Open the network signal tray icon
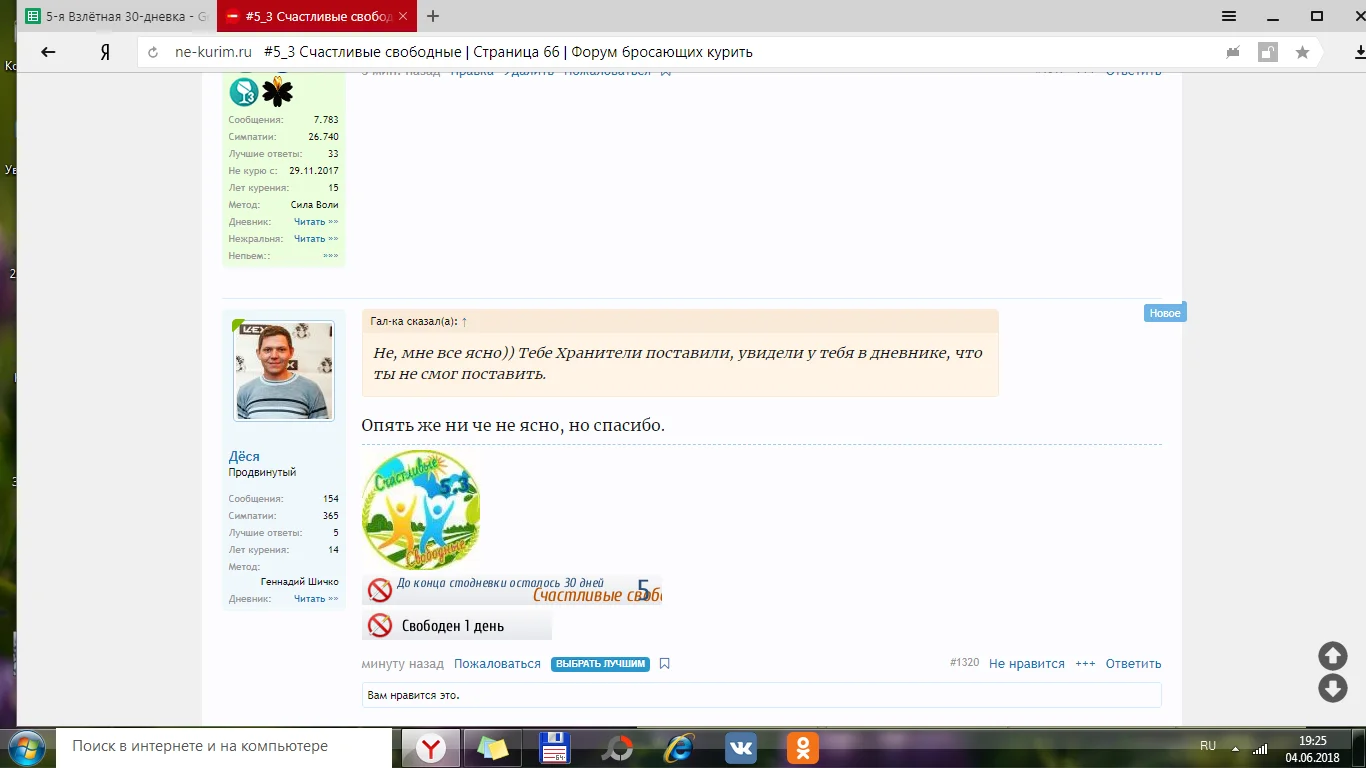The image size is (1366, 768). [1260, 747]
